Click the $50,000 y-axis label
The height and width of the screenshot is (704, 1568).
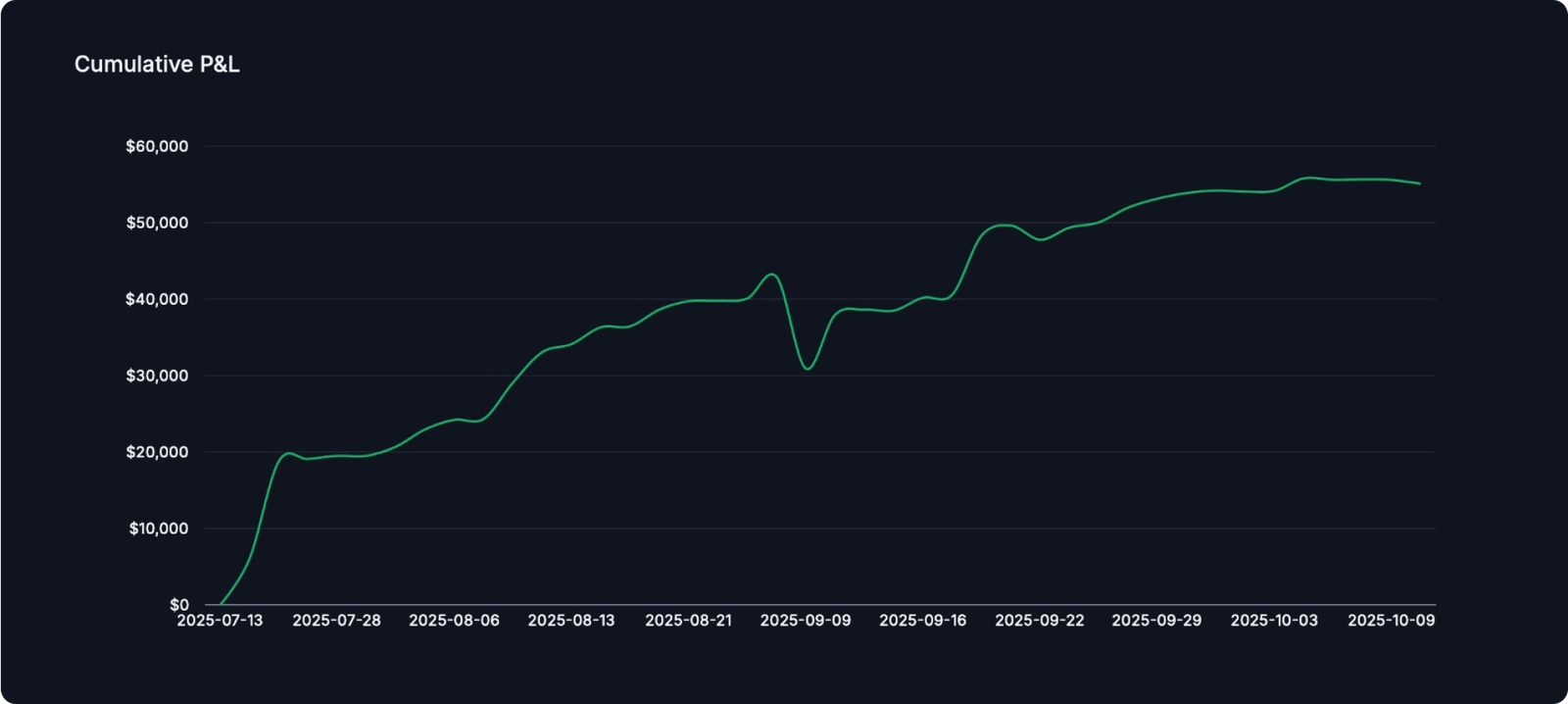(157, 223)
